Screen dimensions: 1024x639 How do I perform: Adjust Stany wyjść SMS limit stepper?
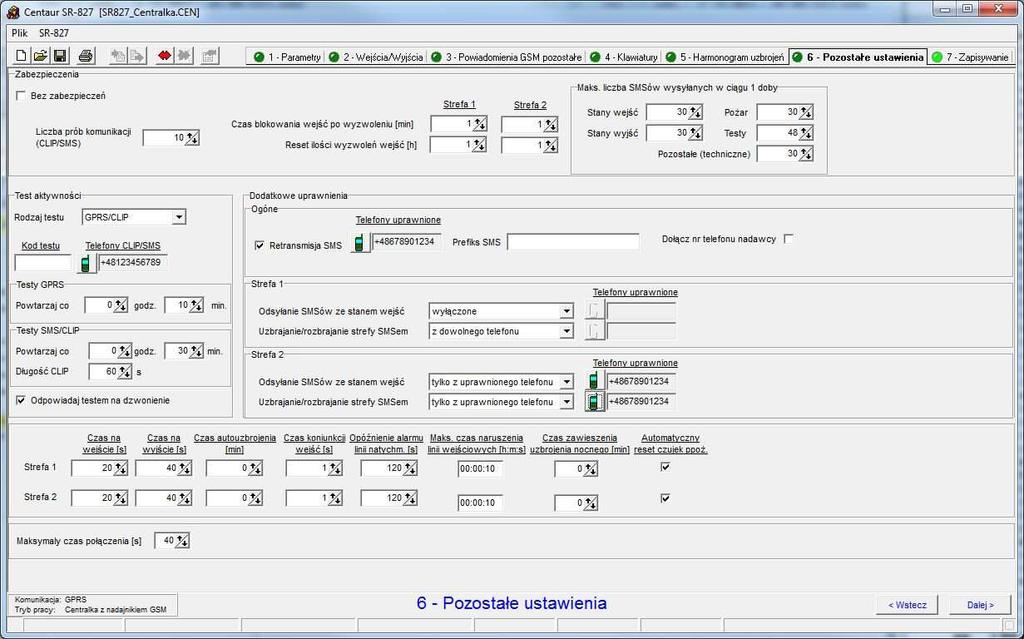[695, 133]
